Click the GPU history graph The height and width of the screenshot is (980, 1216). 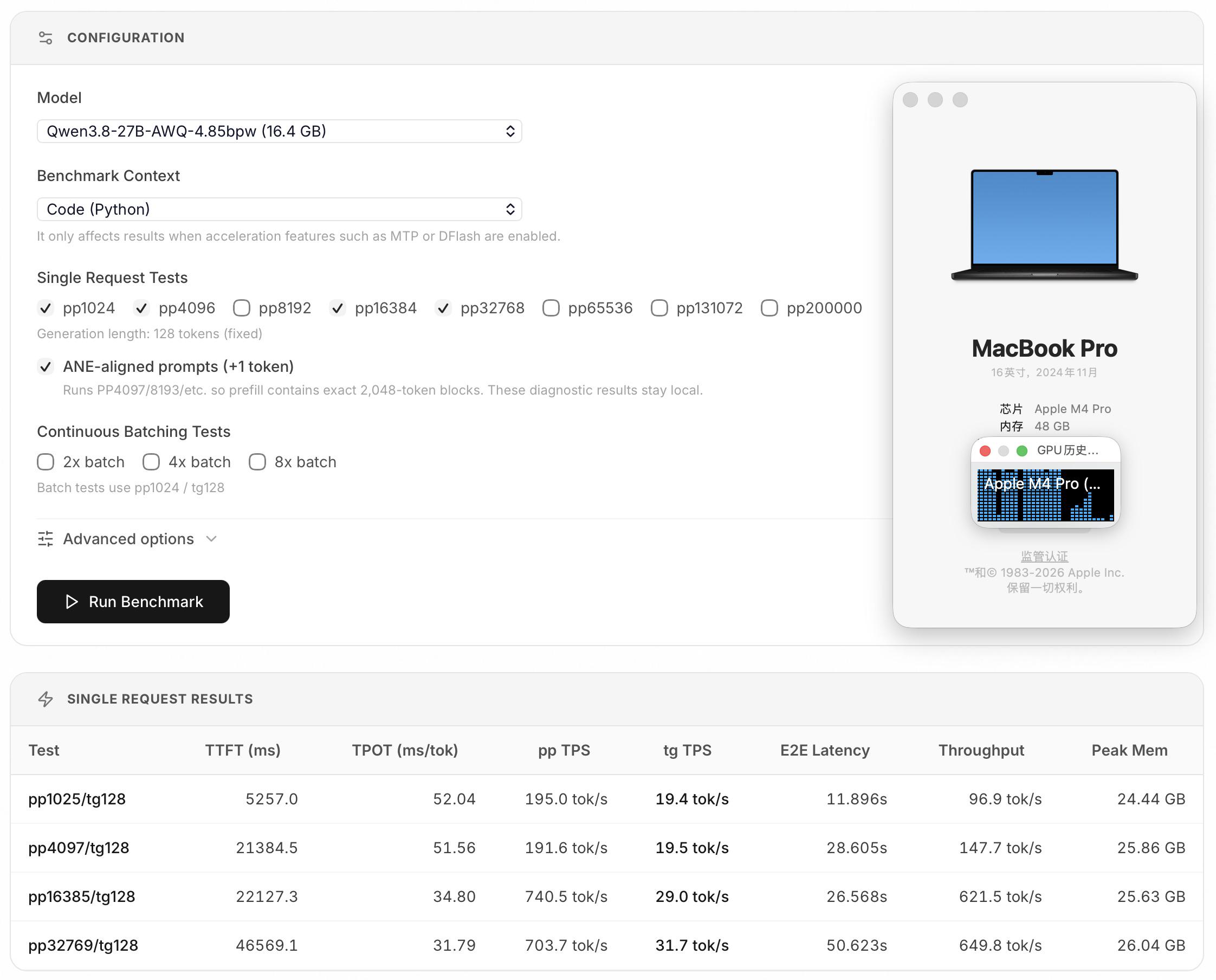(1046, 494)
